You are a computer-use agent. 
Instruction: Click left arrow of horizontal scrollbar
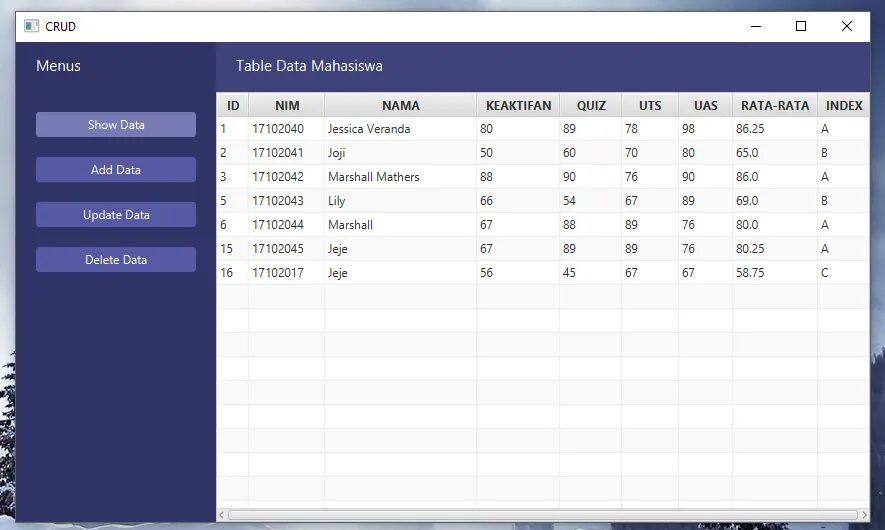click(x=221, y=515)
